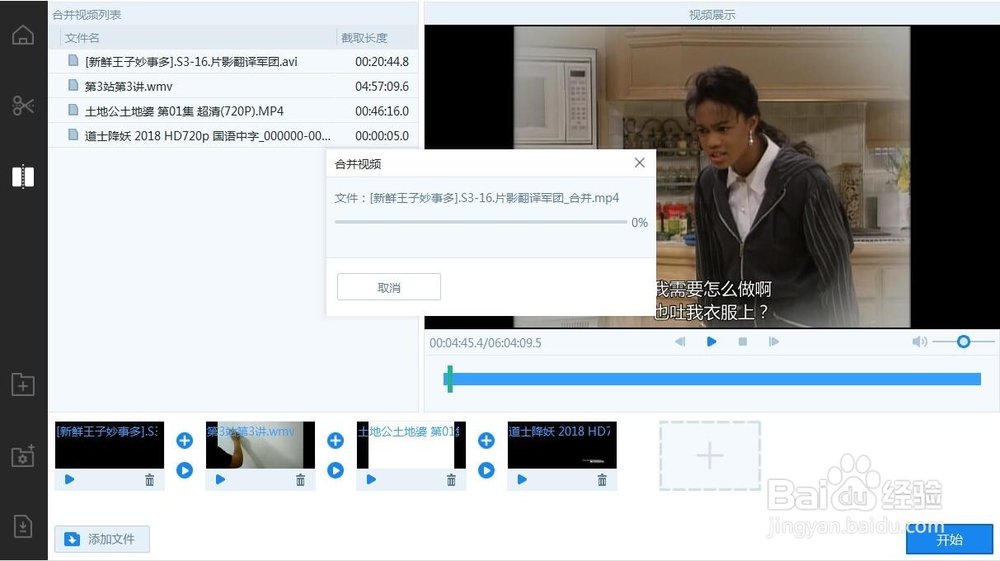The image size is (1000, 561).
Task: Select file 第3站第3讲.wmv in list
Action: (233, 86)
